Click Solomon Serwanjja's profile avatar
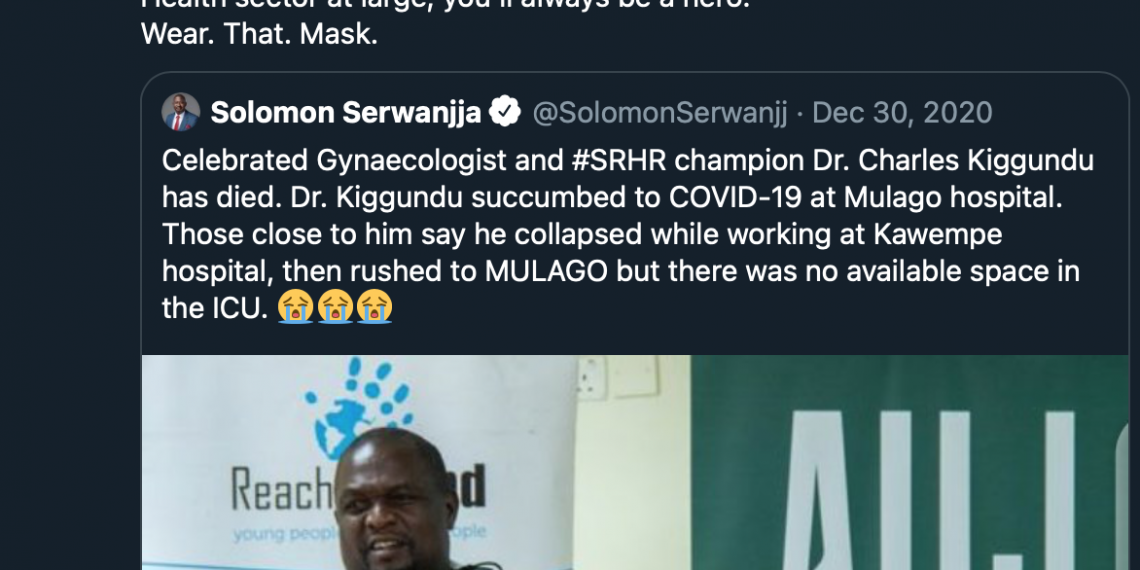This screenshot has height=570, width=1140. click(x=181, y=112)
